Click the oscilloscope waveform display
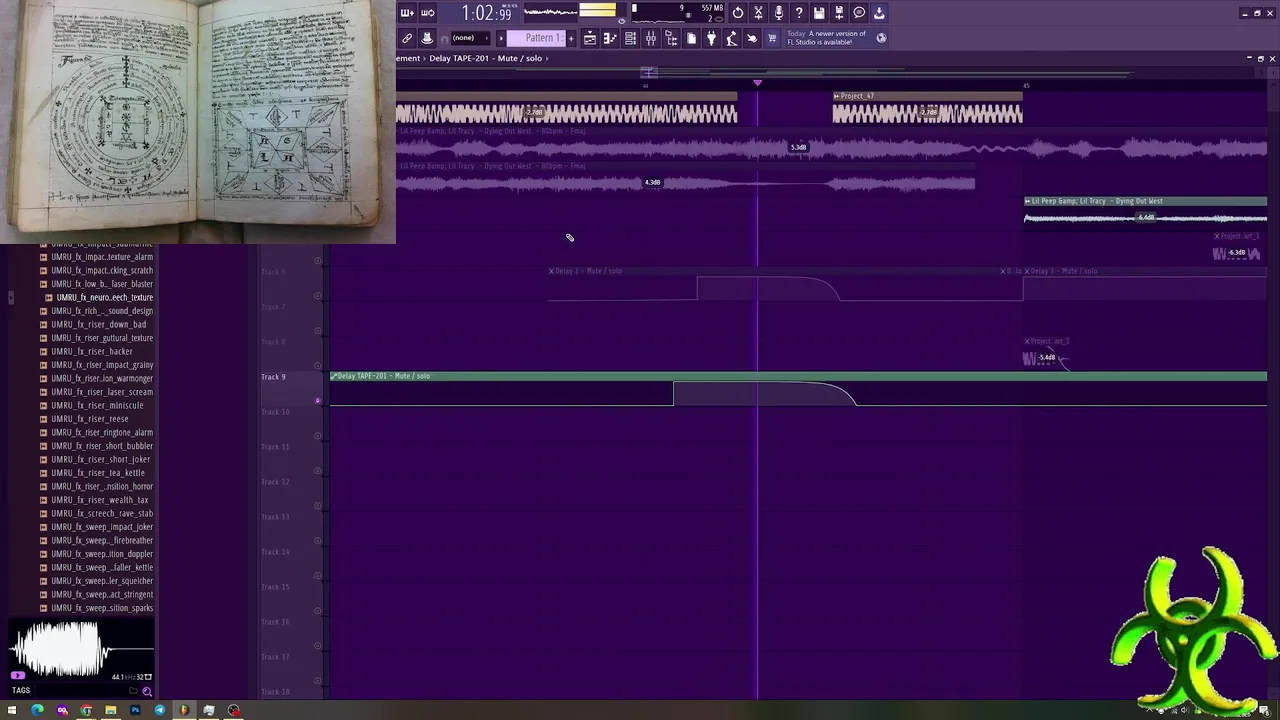 click(550, 12)
